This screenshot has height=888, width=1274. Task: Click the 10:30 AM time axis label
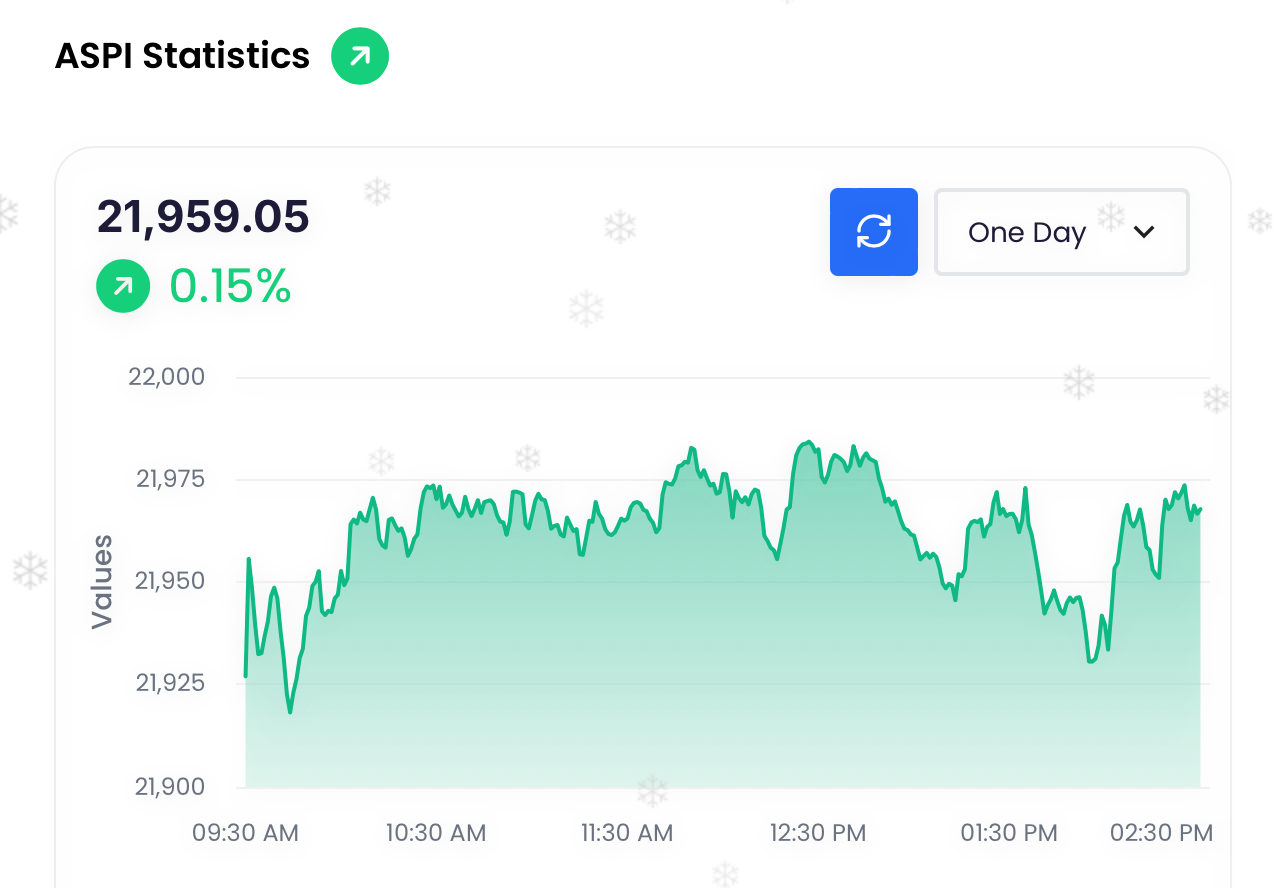click(436, 832)
